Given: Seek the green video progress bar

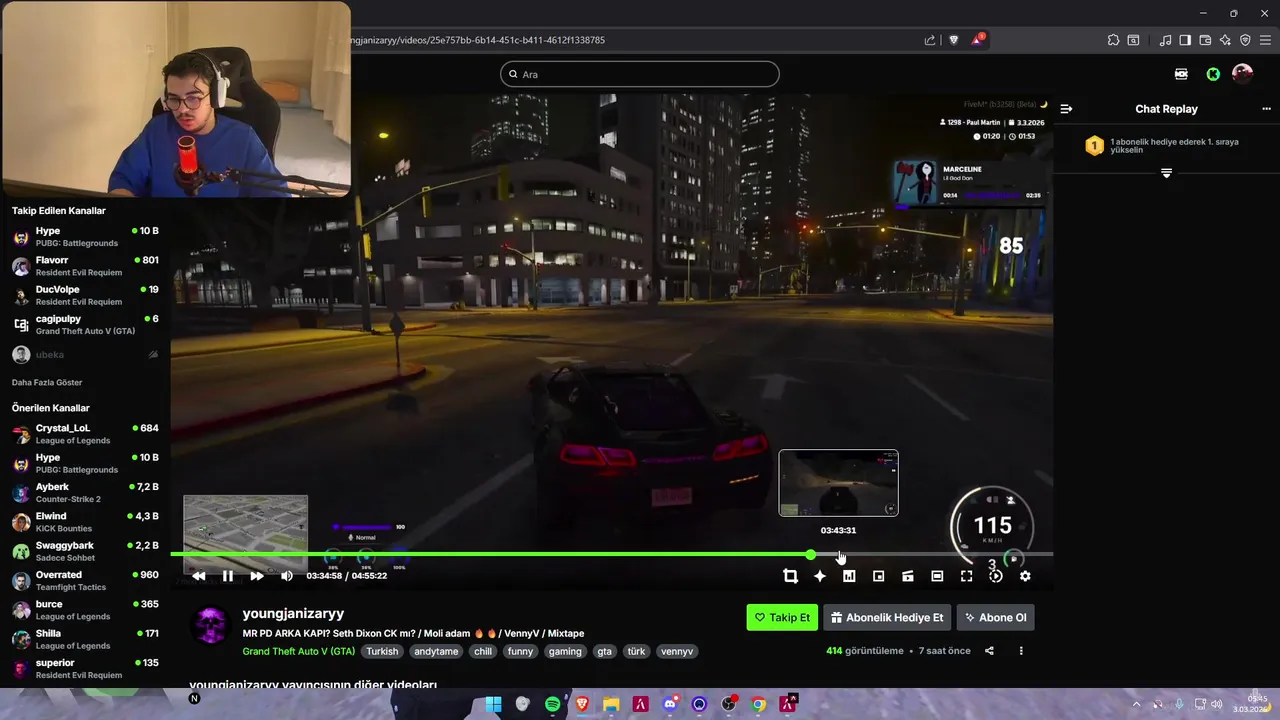Looking at the screenshot, I should [x=611, y=554].
